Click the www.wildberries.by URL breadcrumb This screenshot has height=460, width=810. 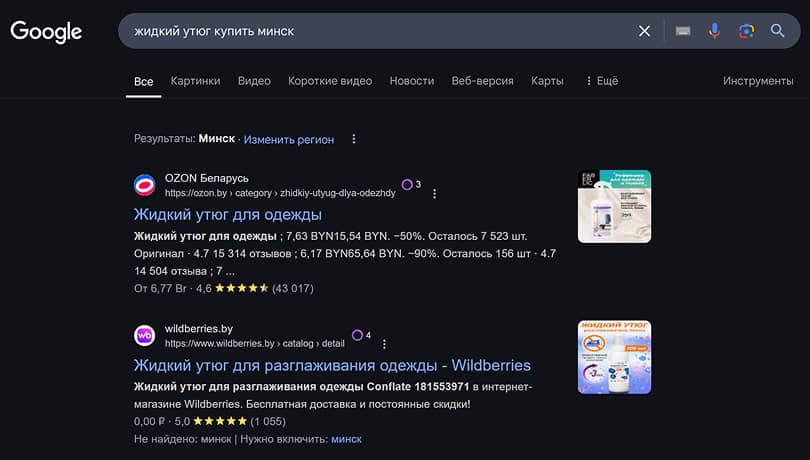pos(255,343)
